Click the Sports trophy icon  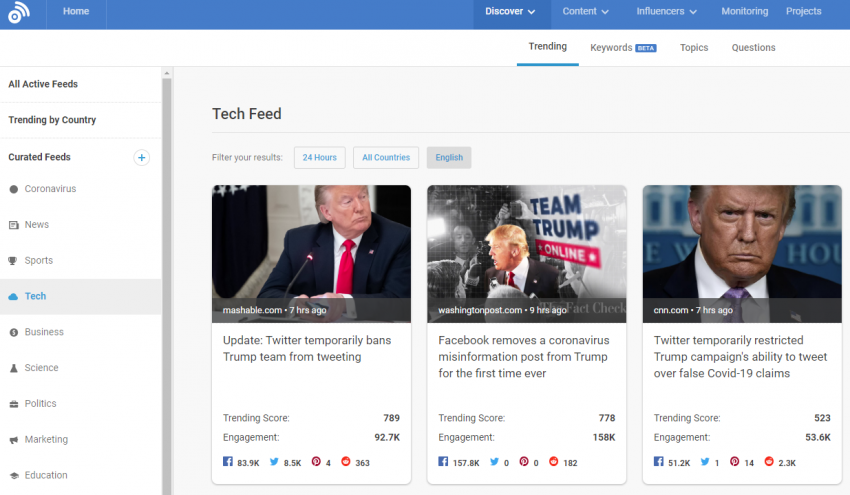click(13, 261)
